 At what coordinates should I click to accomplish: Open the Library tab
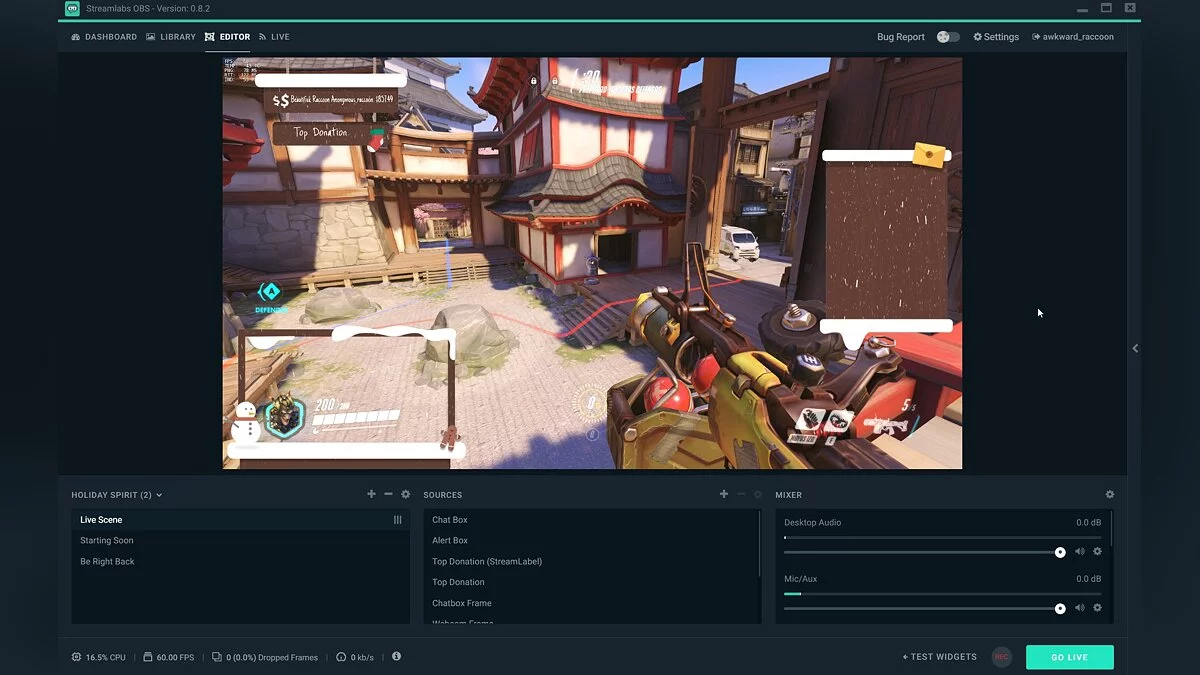point(171,37)
